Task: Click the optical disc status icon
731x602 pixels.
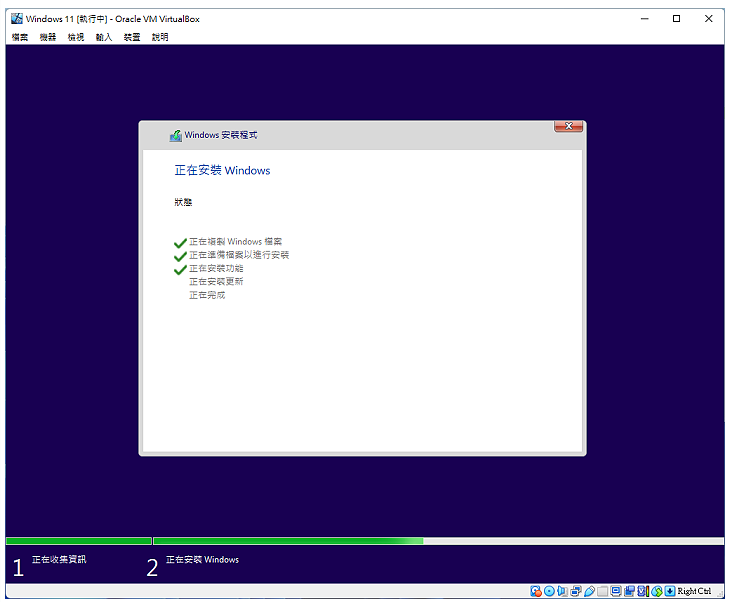Action: [549, 591]
